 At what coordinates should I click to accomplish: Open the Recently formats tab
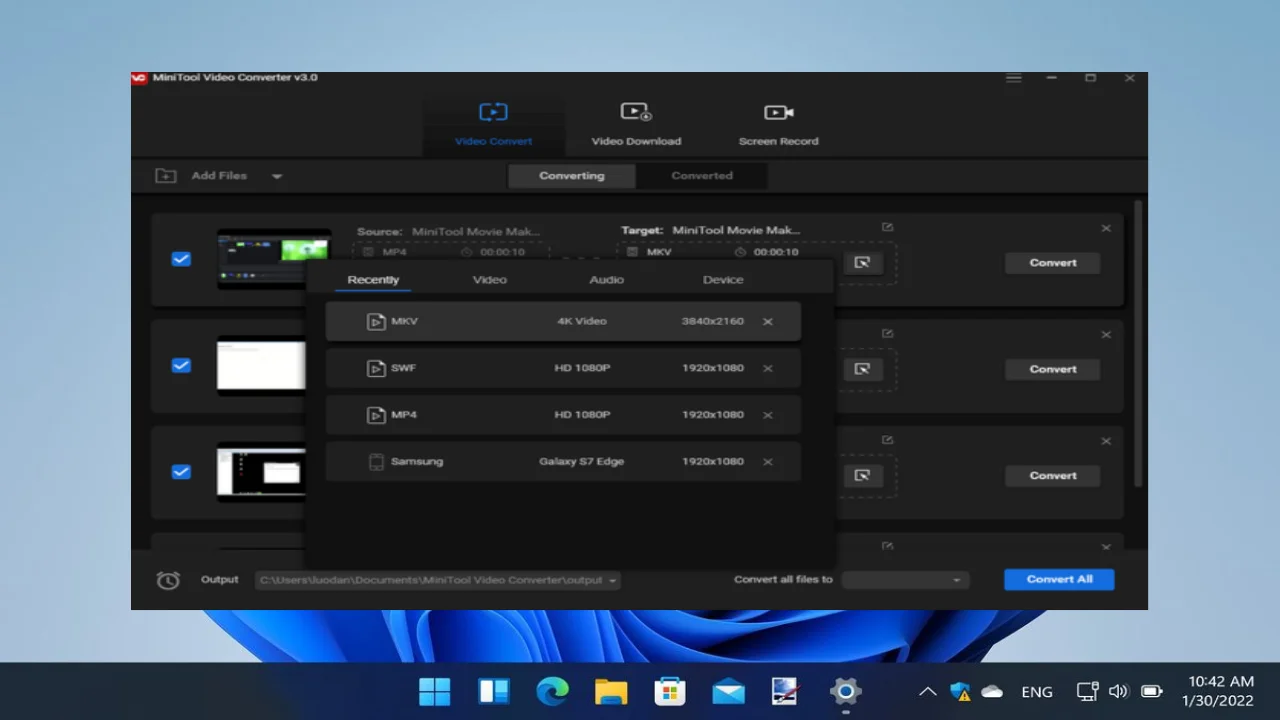click(373, 280)
